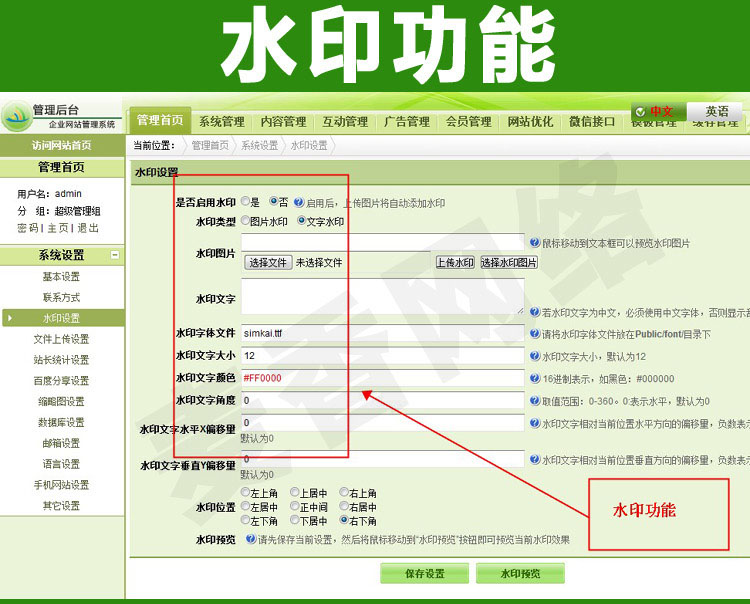The width and height of the screenshot is (750, 604).
Task: Open 缩略图设置 in sidebar
Action: (x=61, y=401)
